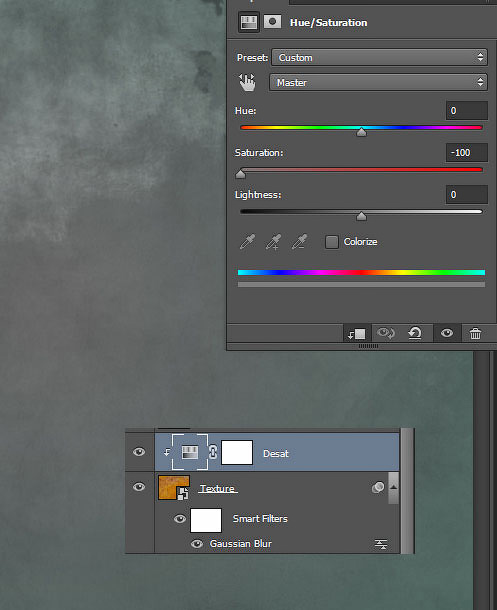Click the Hue/Saturation adjustment icon
The image size is (497, 610).
[249, 22]
